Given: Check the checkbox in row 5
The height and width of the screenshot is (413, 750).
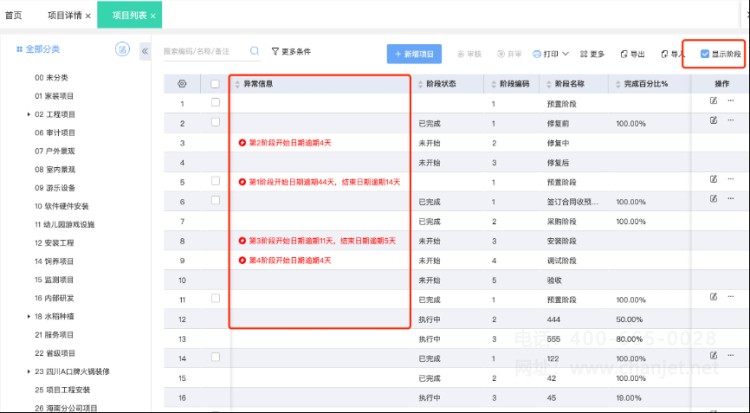Looking at the screenshot, I should pyautogui.click(x=215, y=181).
